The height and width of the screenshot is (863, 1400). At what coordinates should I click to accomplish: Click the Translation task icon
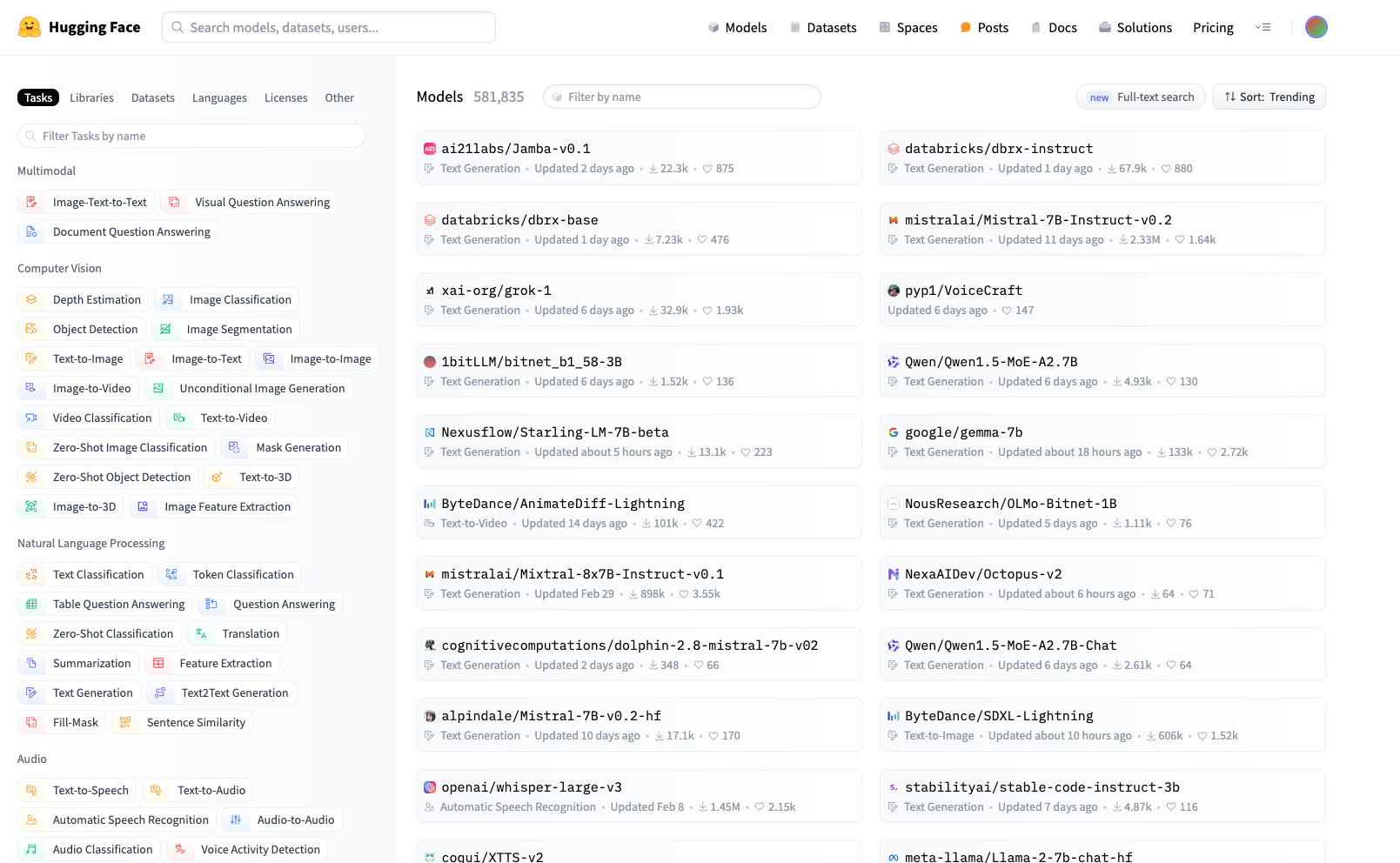(x=202, y=633)
